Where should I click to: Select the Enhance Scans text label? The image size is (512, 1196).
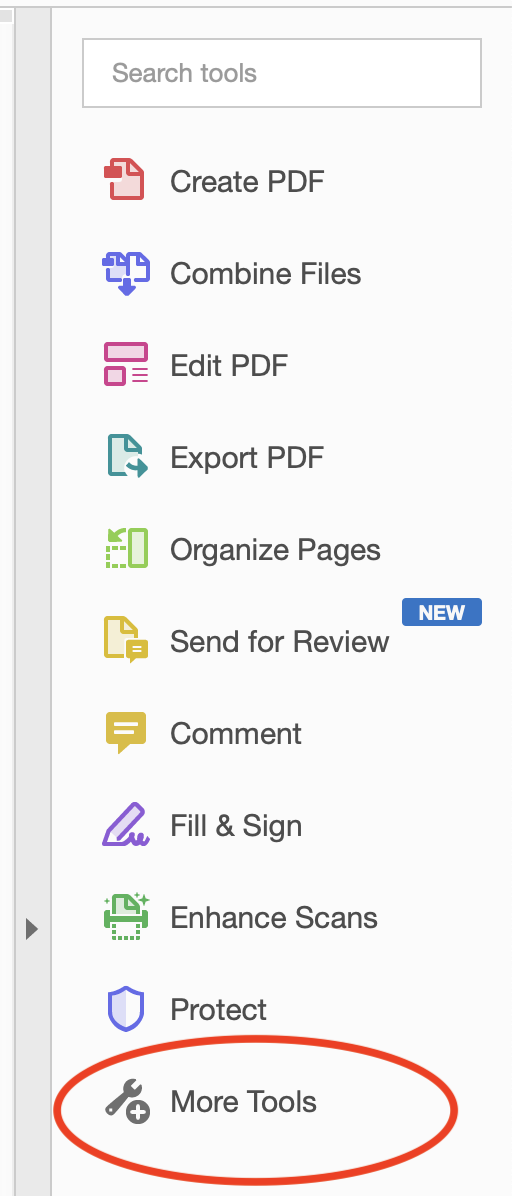click(x=274, y=917)
